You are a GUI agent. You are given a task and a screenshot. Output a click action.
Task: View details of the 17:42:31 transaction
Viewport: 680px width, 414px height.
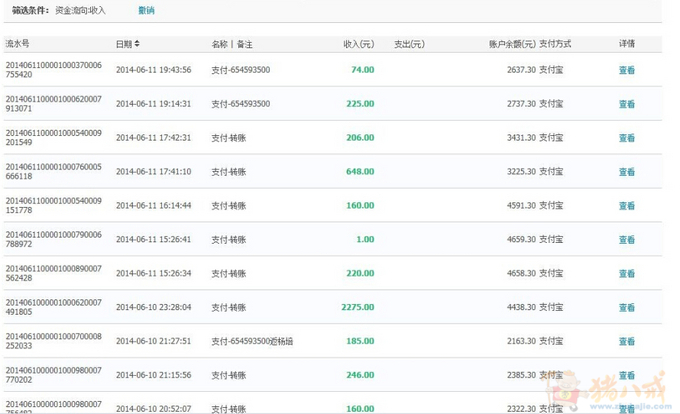tap(626, 138)
